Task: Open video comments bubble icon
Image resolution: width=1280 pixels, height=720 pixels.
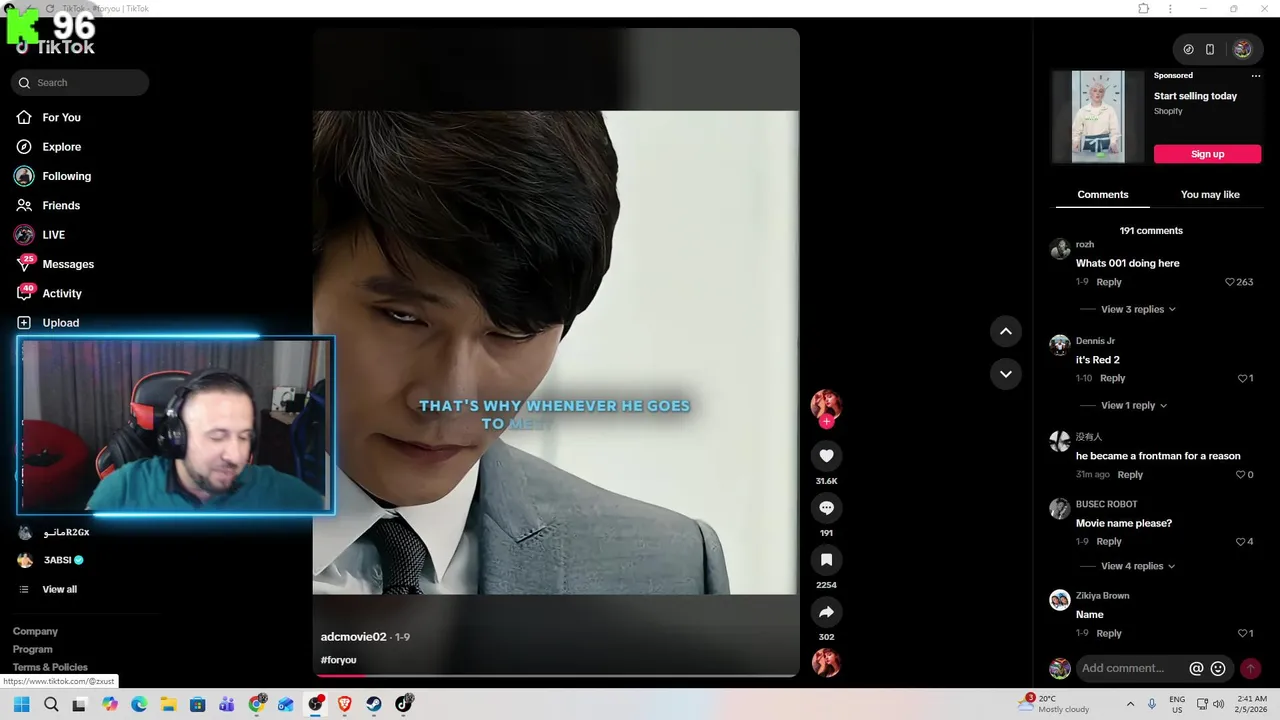Action: pos(826,508)
